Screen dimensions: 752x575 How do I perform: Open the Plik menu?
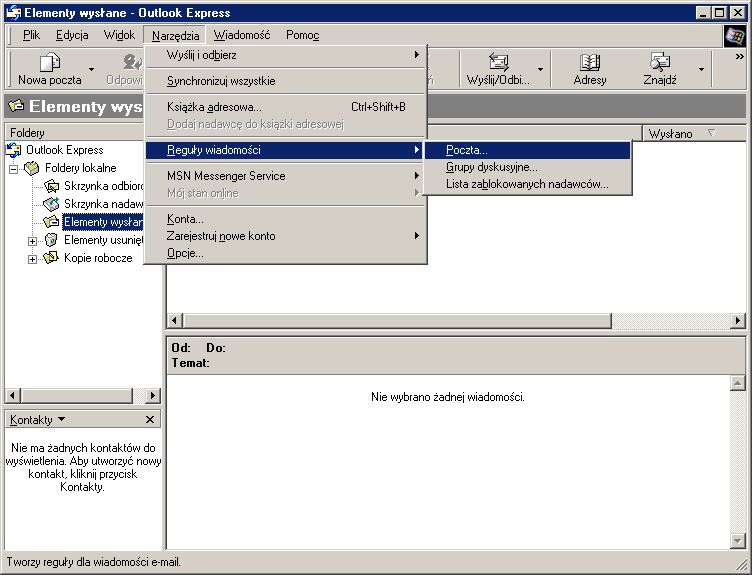[x=31, y=35]
